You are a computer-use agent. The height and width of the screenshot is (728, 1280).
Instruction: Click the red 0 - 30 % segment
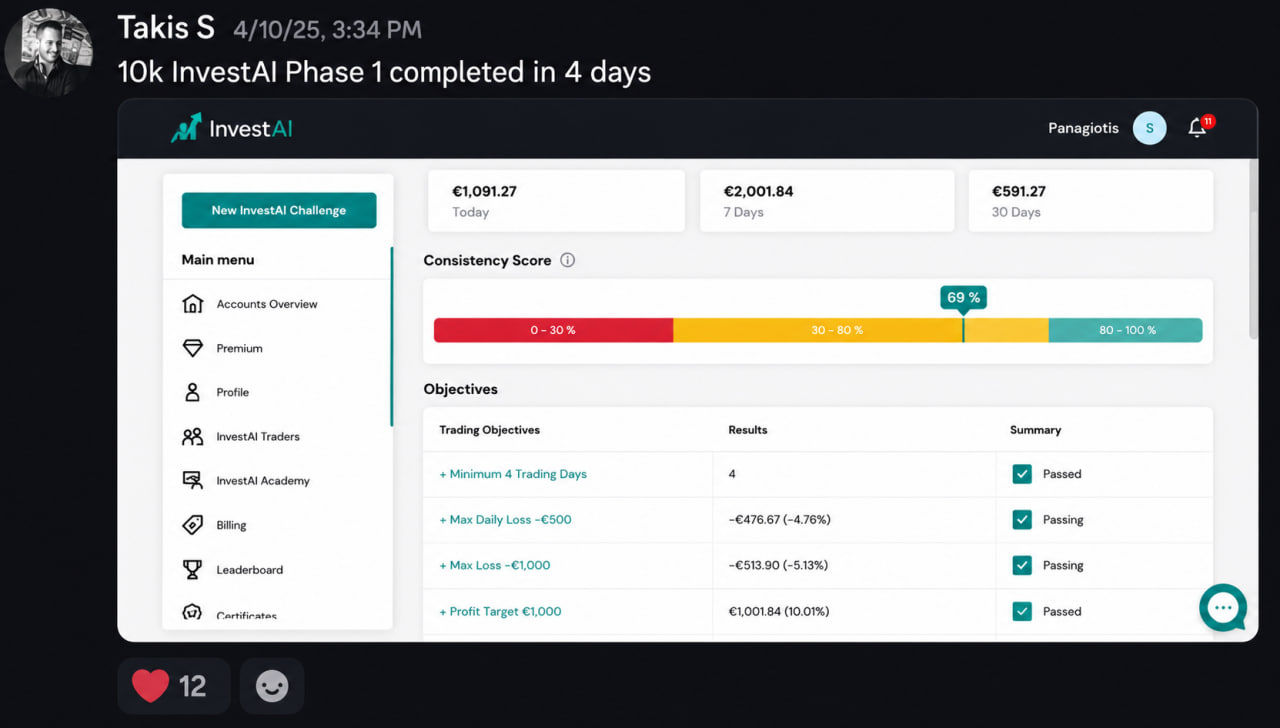[x=553, y=330]
